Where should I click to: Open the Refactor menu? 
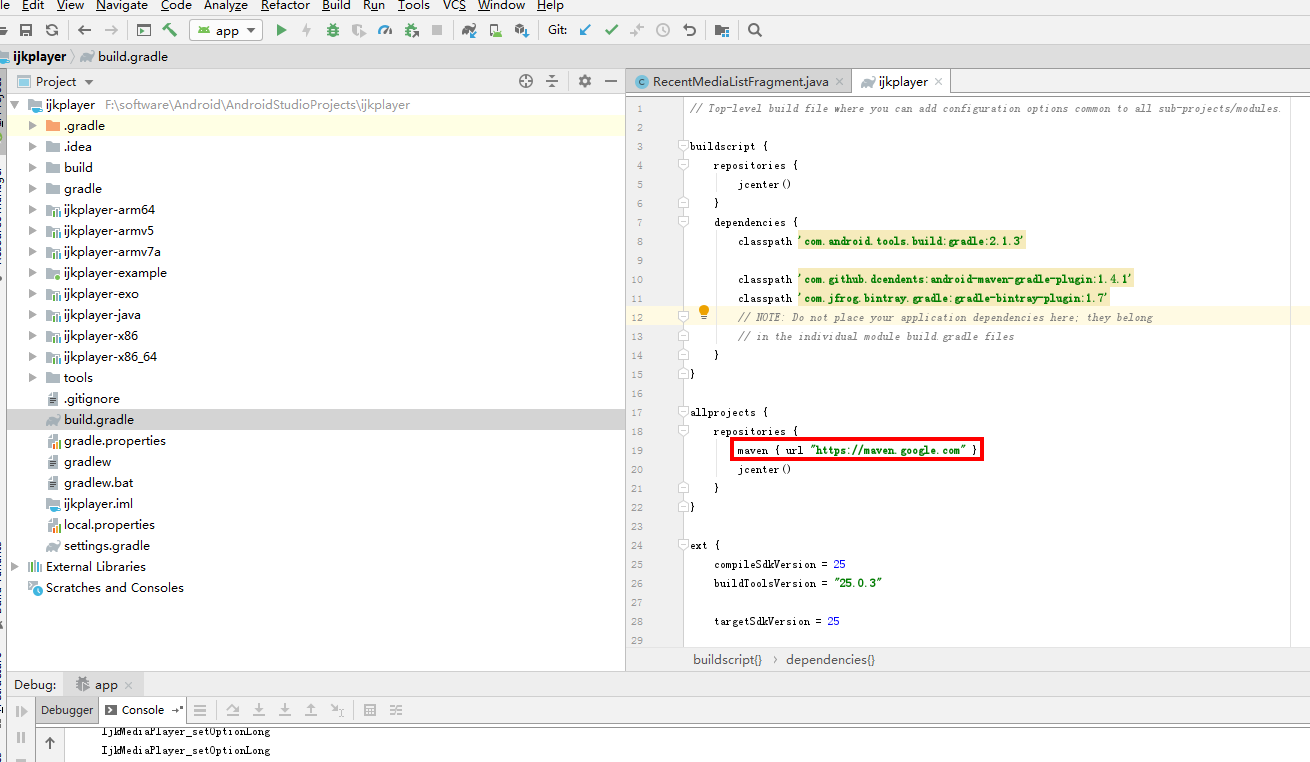(285, 6)
